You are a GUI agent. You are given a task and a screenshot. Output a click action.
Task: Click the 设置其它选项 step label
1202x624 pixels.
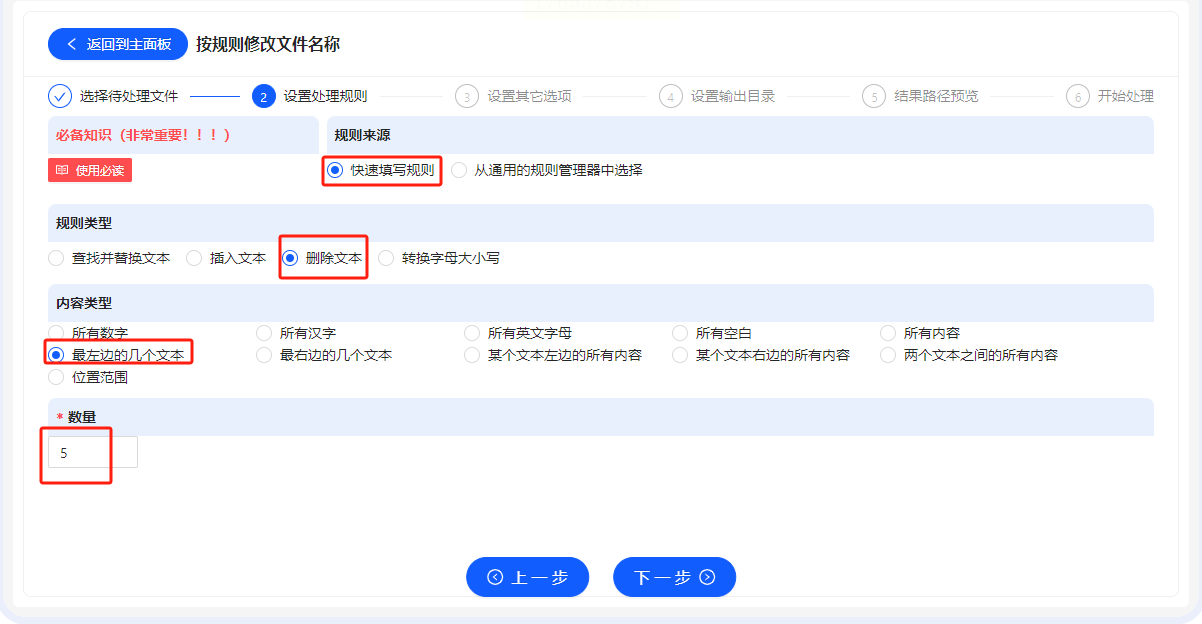(529, 96)
